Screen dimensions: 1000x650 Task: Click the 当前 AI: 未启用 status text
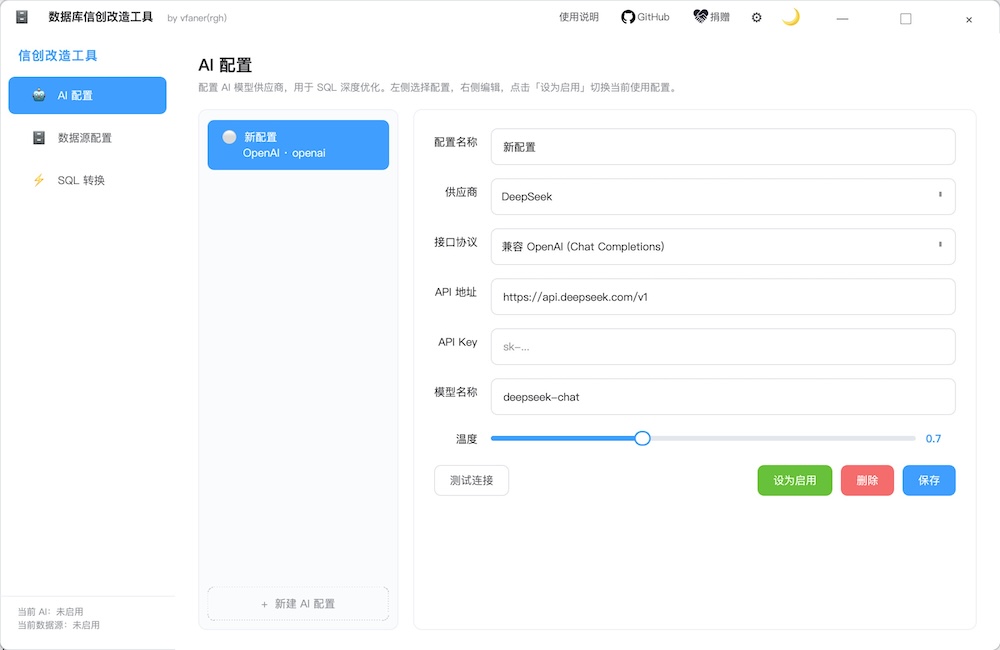click(50, 612)
